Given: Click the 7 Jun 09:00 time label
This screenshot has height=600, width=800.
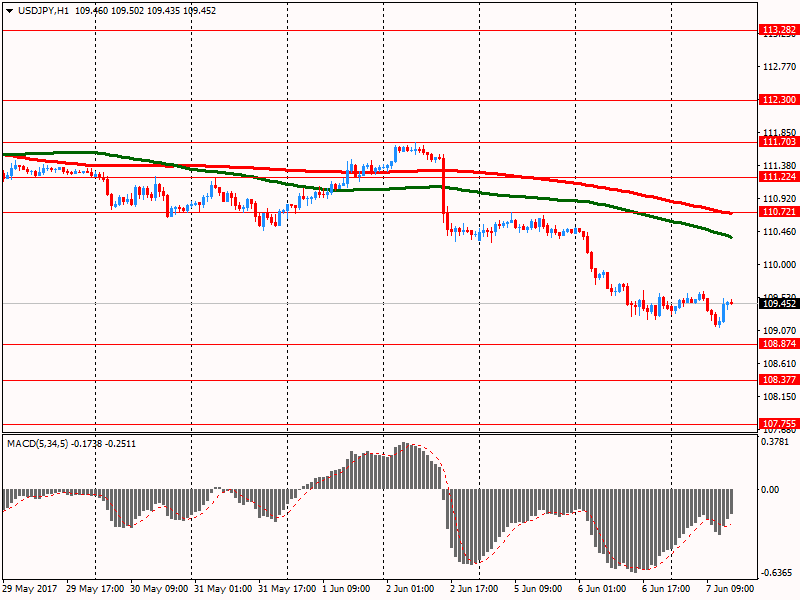Looking at the screenshot, I should click(730, 589).
